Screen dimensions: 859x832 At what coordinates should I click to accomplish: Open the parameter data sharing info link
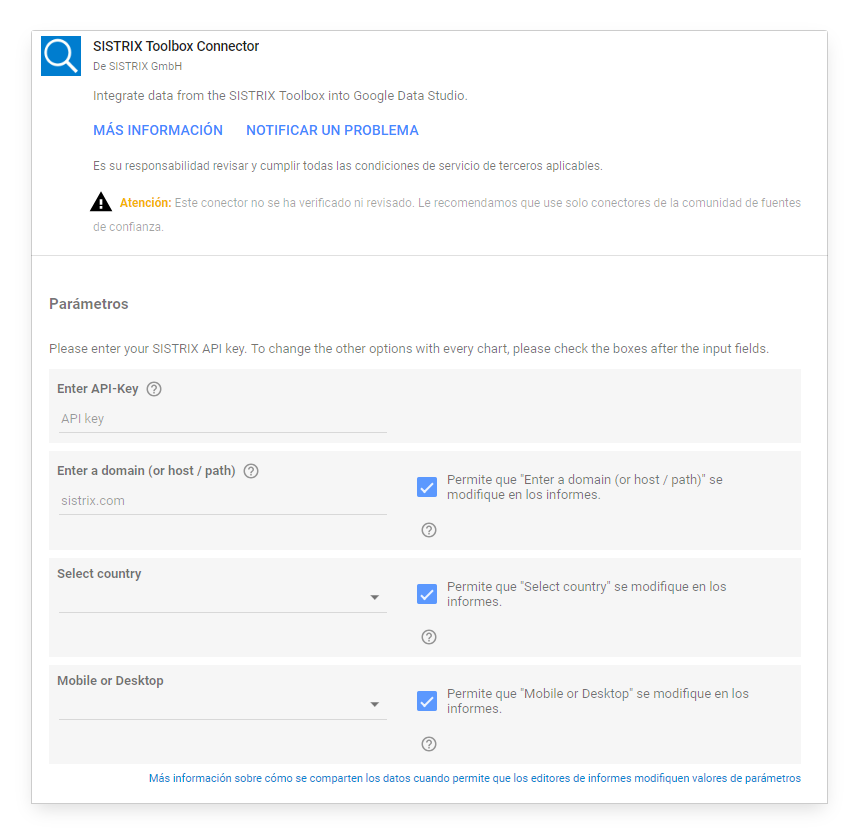[x=474, y=778]
